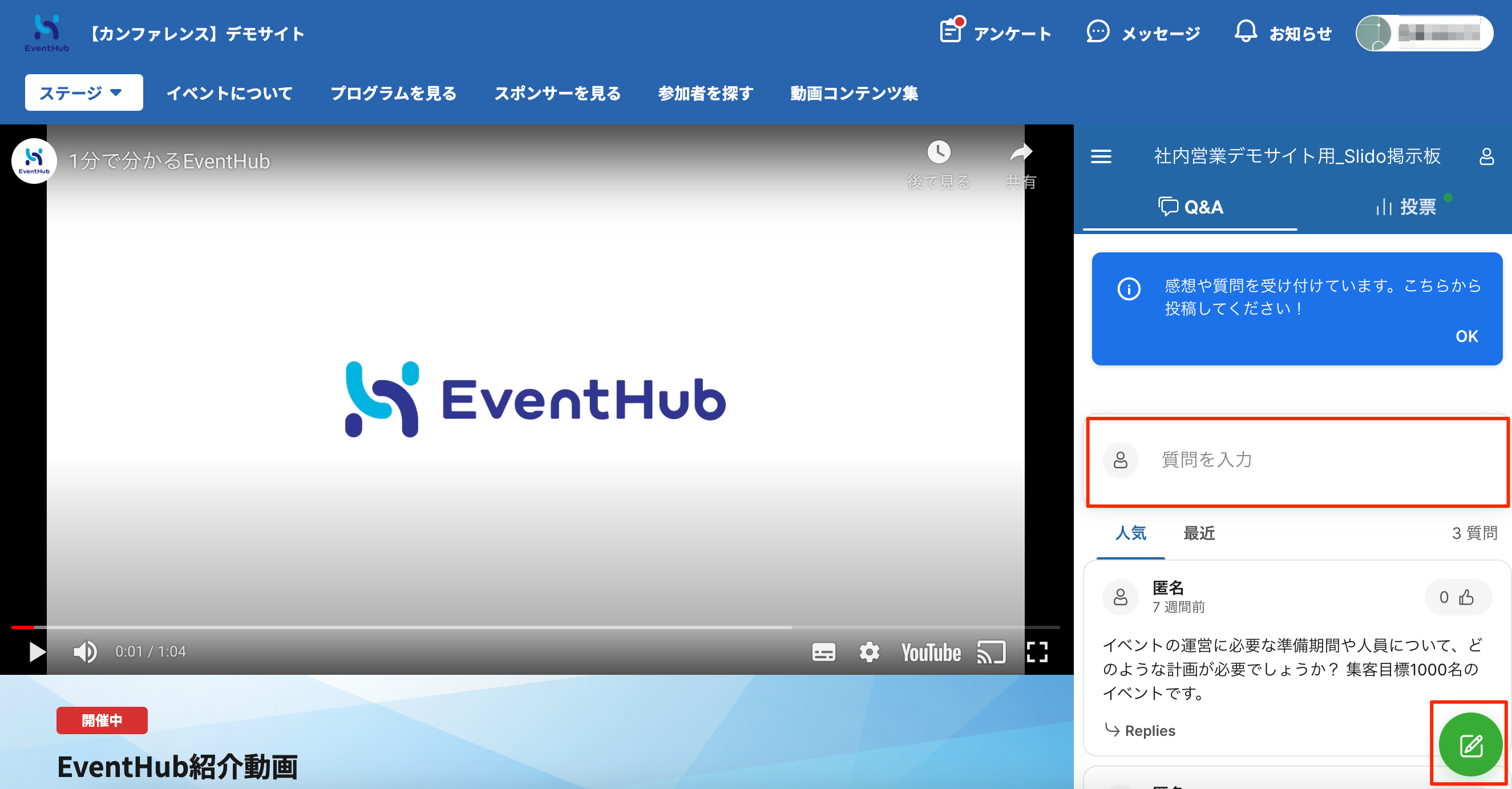The width and height of the screenshot is (1512, 789).
Task: Click the Cast to device icon
Action: pos(992,652)
